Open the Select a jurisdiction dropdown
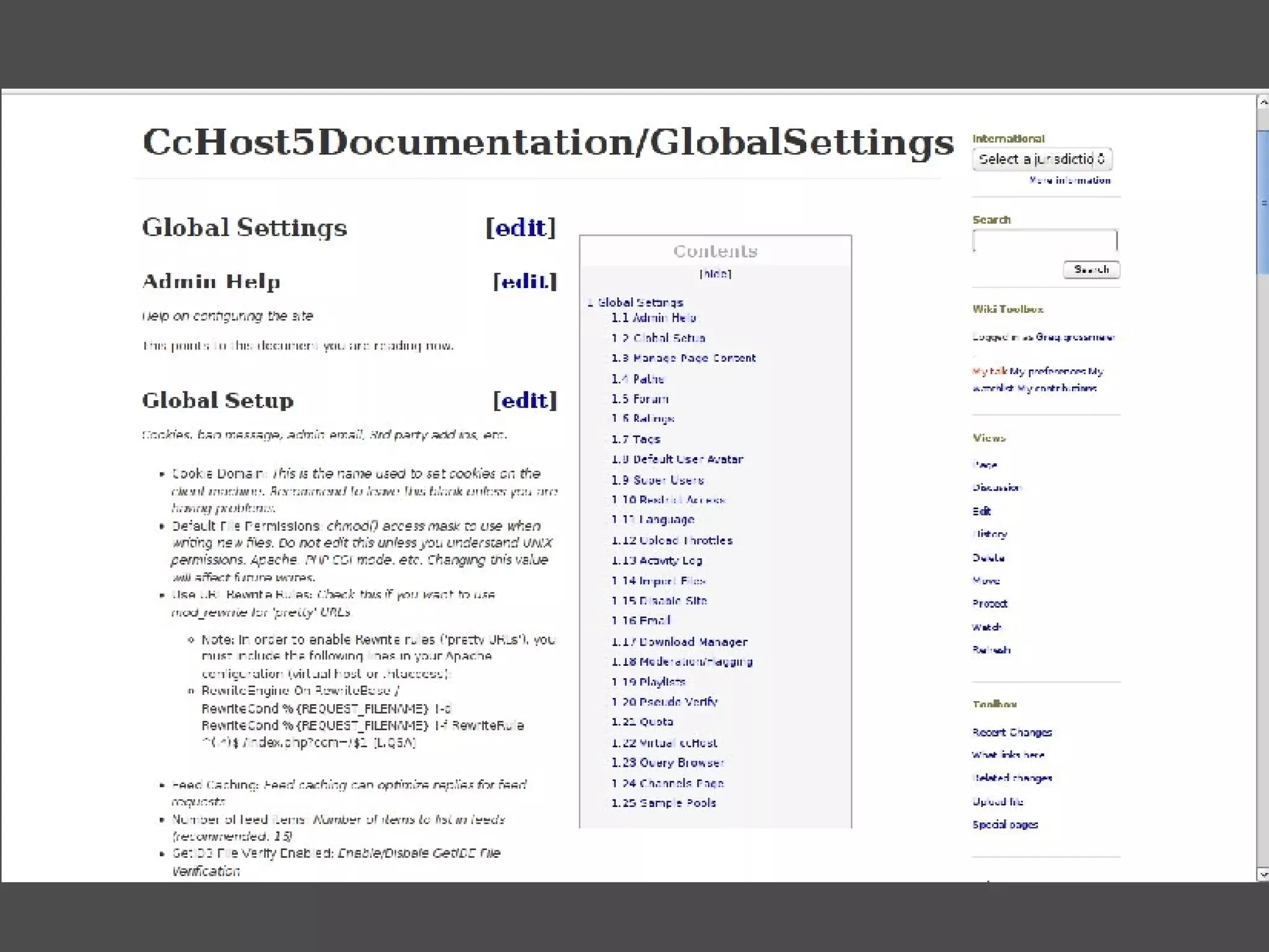 (1042, 159)
